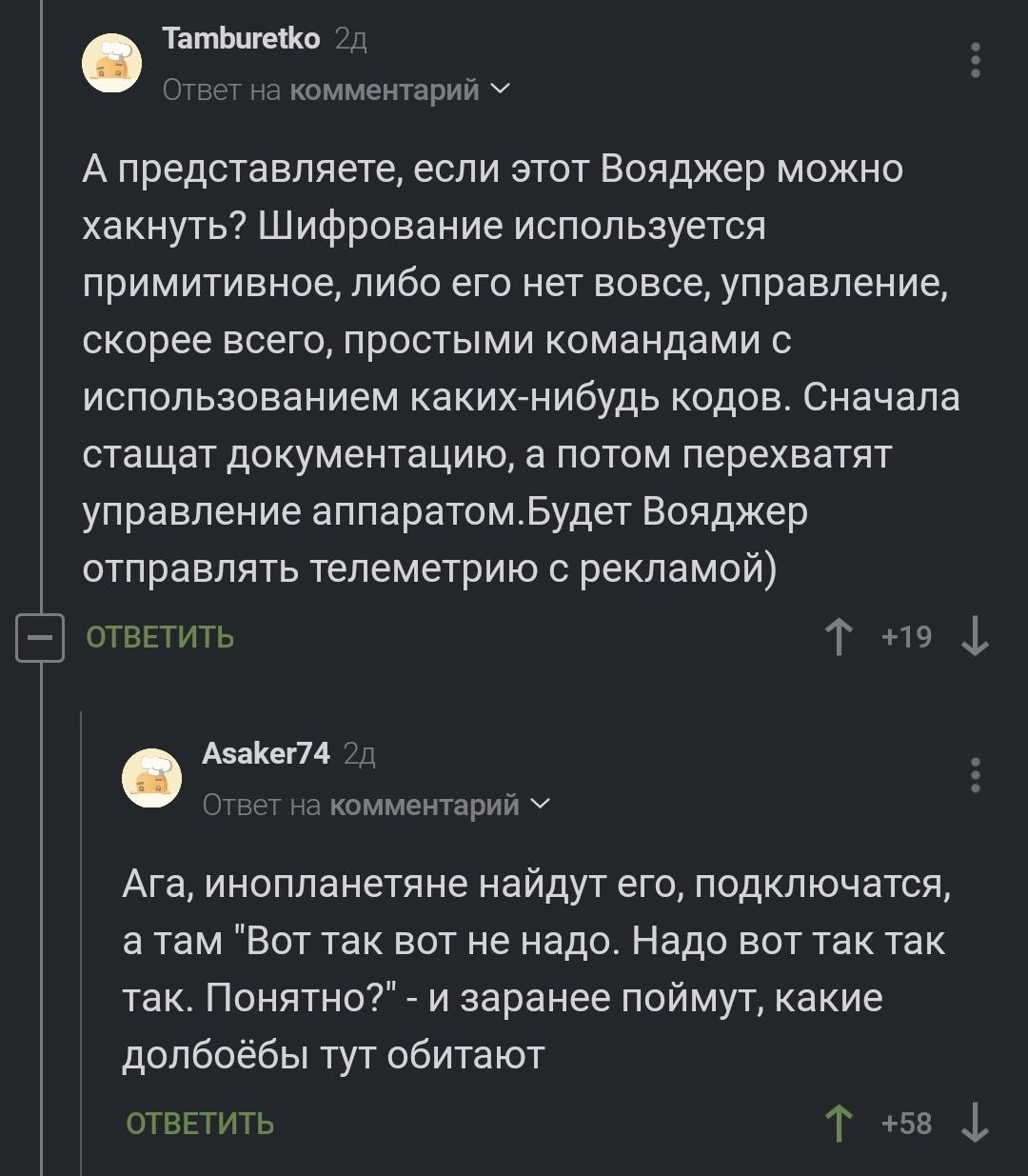Open Asaker74's avatar
1028x1176 pixels.
151,778
